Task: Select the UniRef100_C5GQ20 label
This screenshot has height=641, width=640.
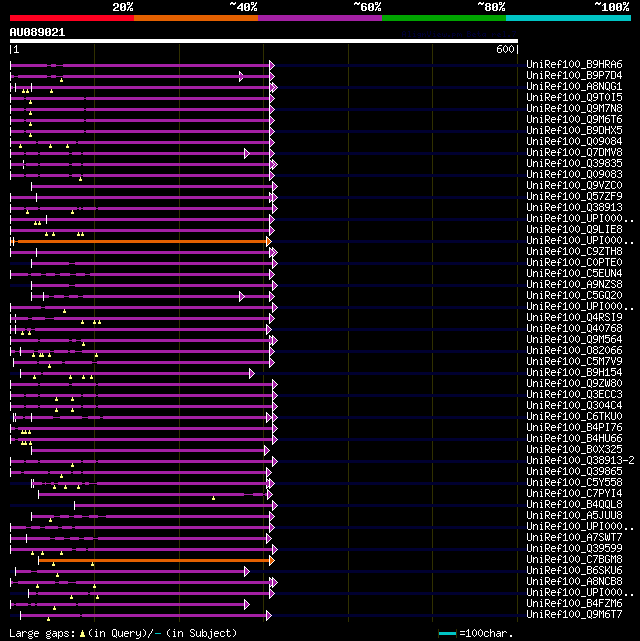Action: pos(574,296)
